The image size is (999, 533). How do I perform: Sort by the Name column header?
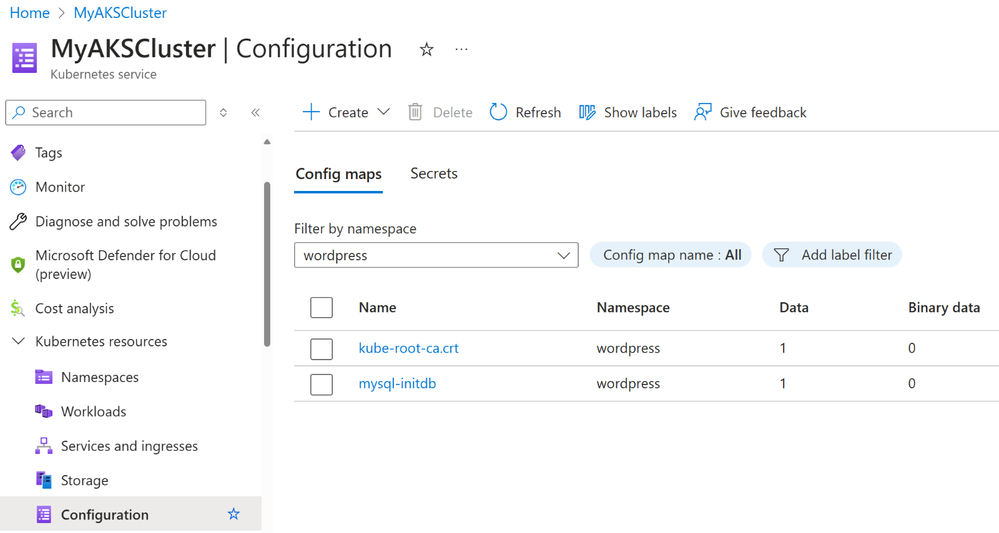coord(377,308)
